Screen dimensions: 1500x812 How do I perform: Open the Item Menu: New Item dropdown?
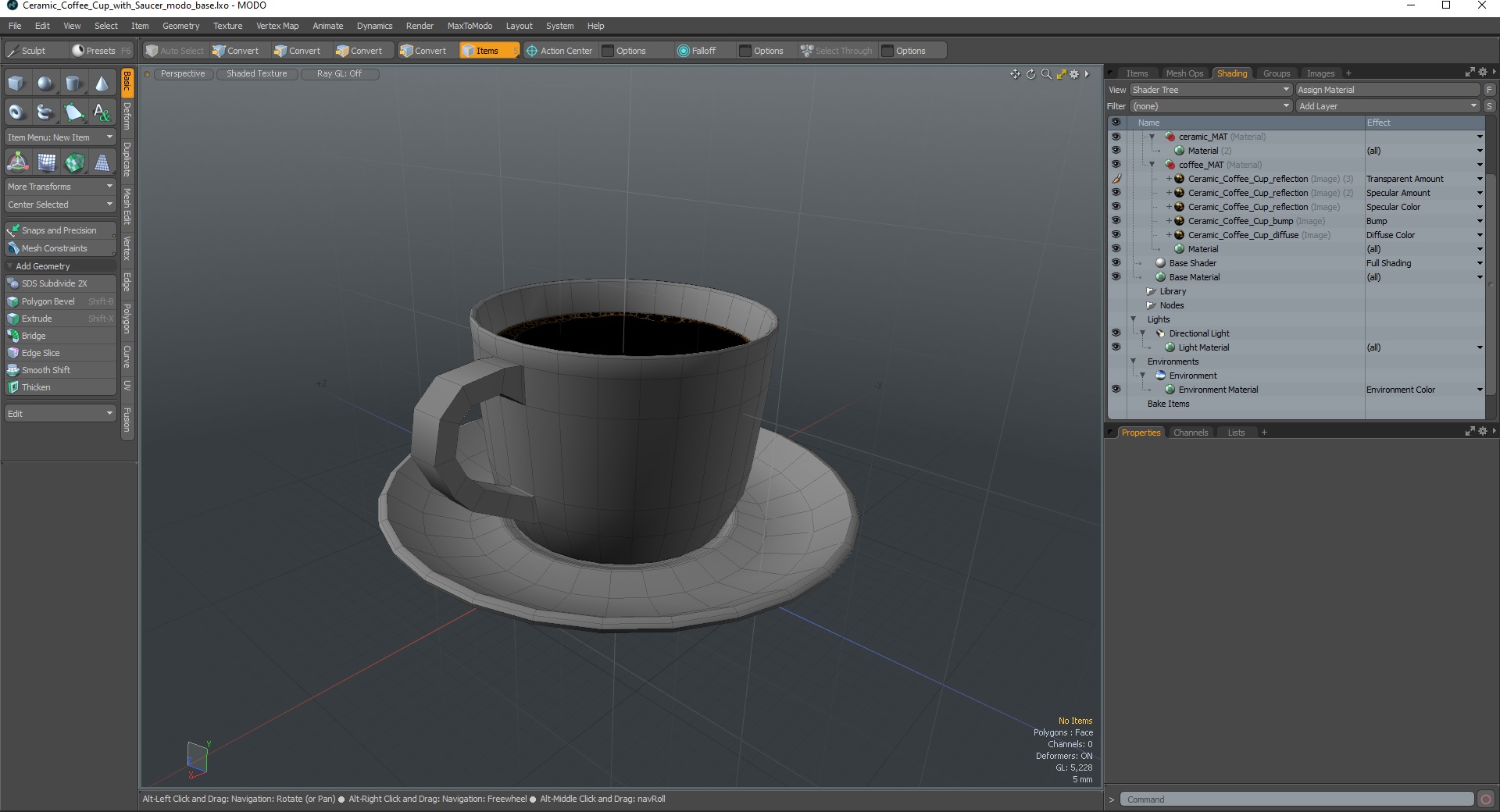pos(60,137)
